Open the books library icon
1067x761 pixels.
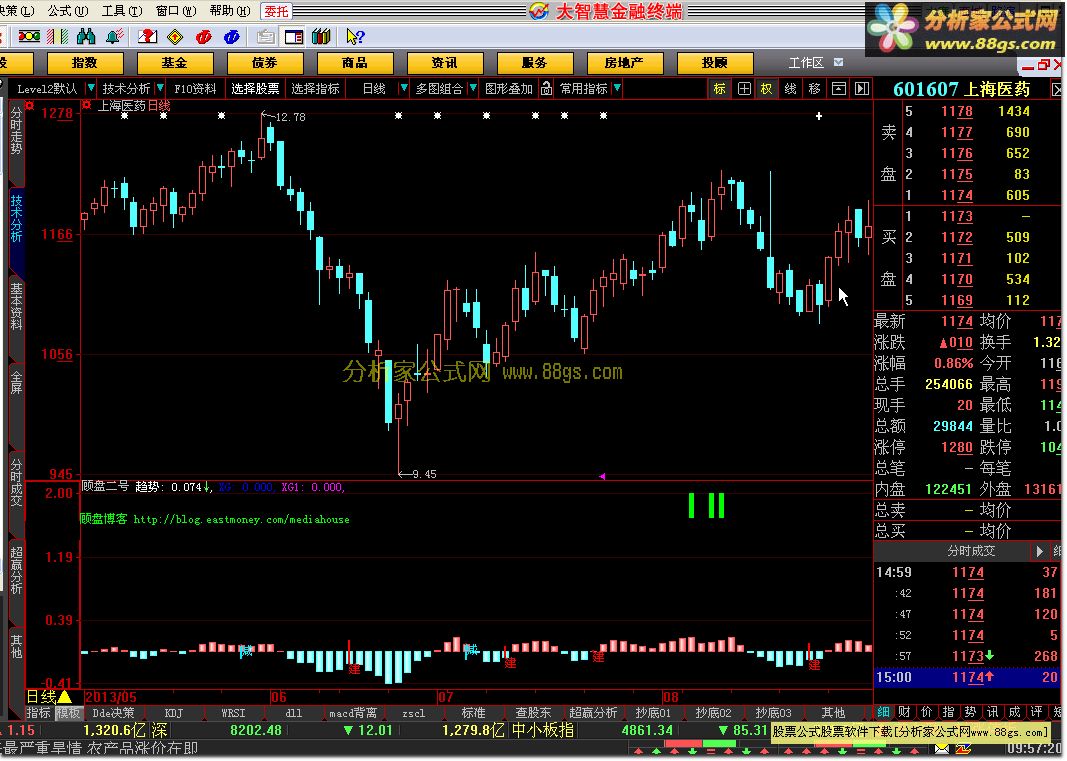(x=321, y=37)
